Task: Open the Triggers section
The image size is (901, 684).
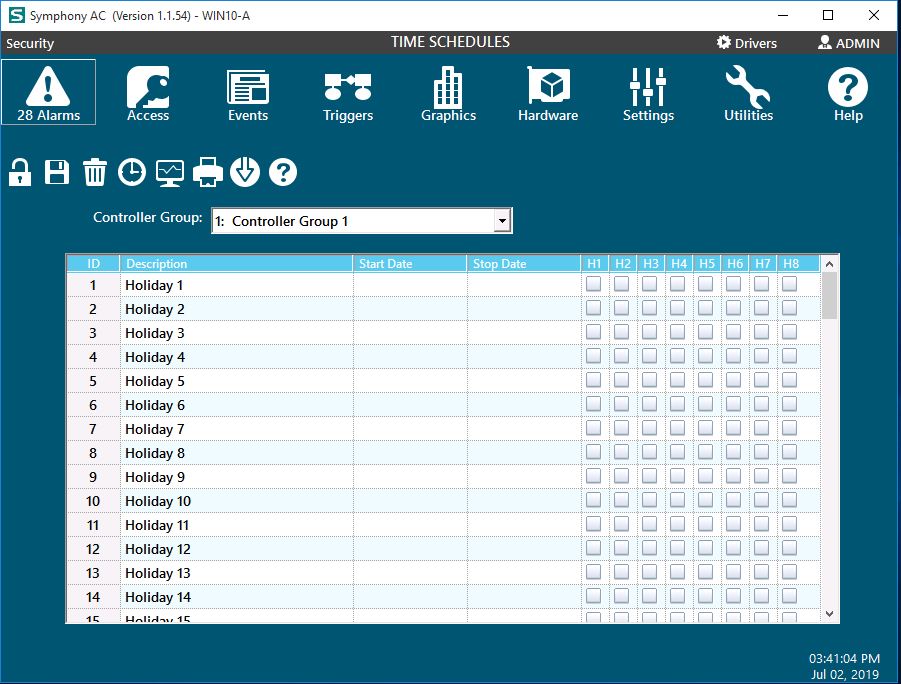Action: 348,97
